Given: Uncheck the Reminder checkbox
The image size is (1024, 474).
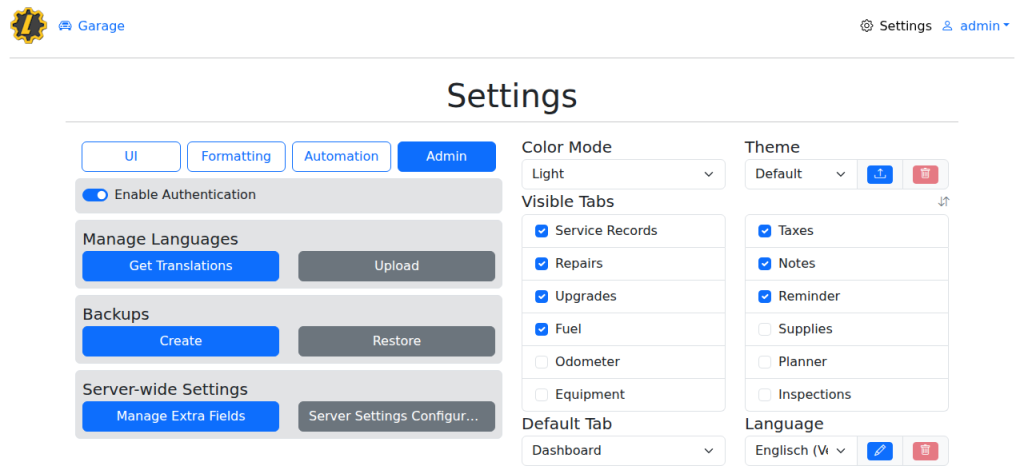Looking at the screenshot, I should click(765, 296).
